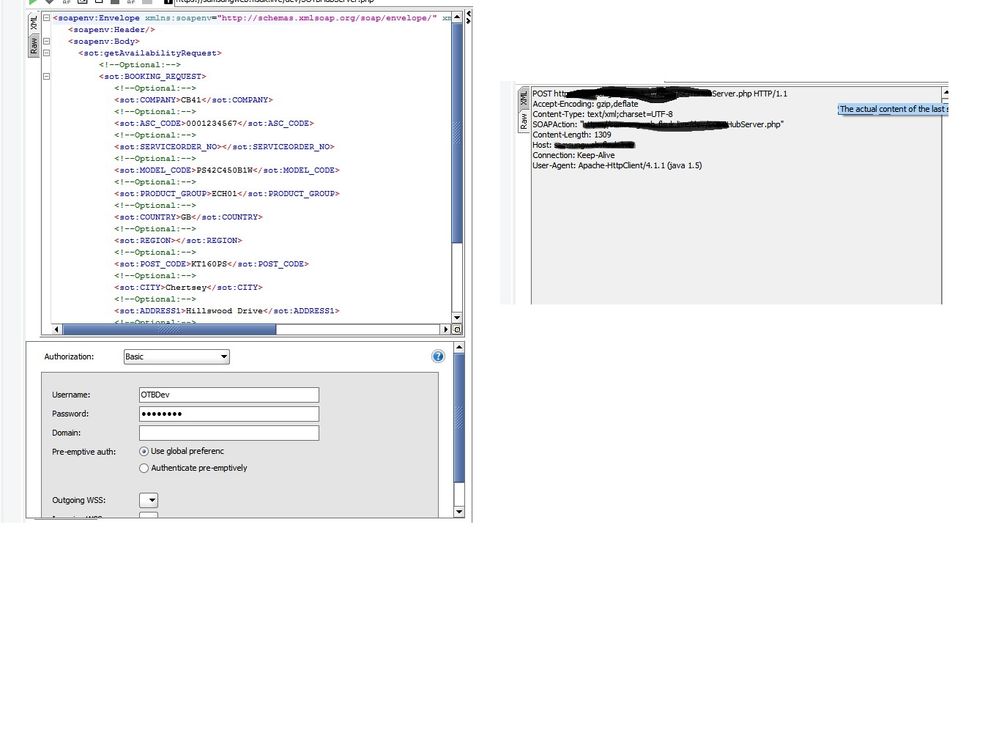Switch to the XML tab of the request editor
999x754 pixels.
[x=34, y=23]
